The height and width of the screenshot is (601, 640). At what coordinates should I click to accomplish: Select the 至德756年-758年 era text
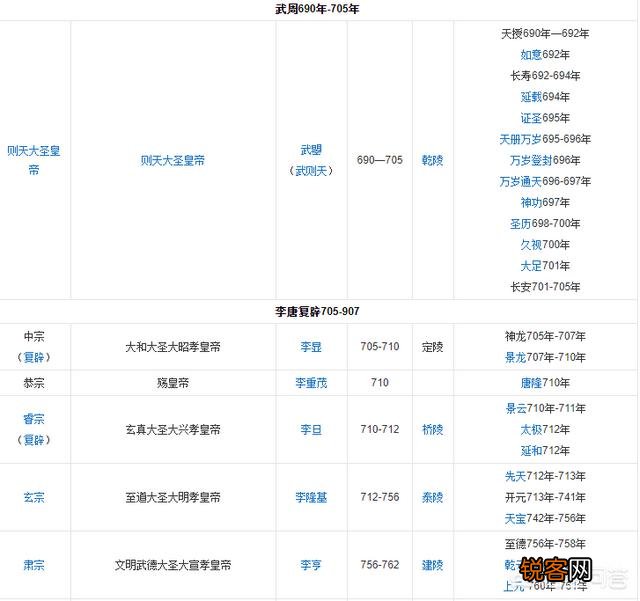click(x=545, y=544)
